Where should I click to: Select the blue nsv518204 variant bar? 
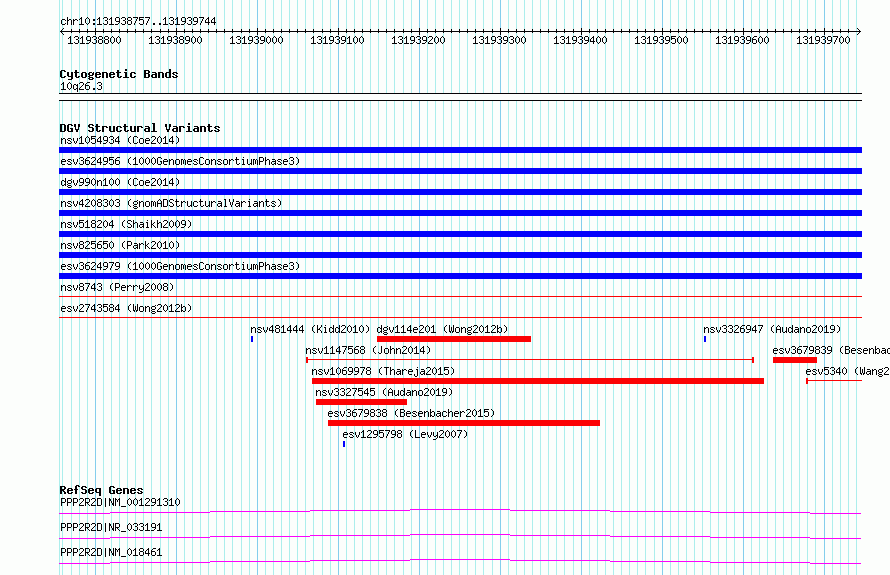pos(460,234)
